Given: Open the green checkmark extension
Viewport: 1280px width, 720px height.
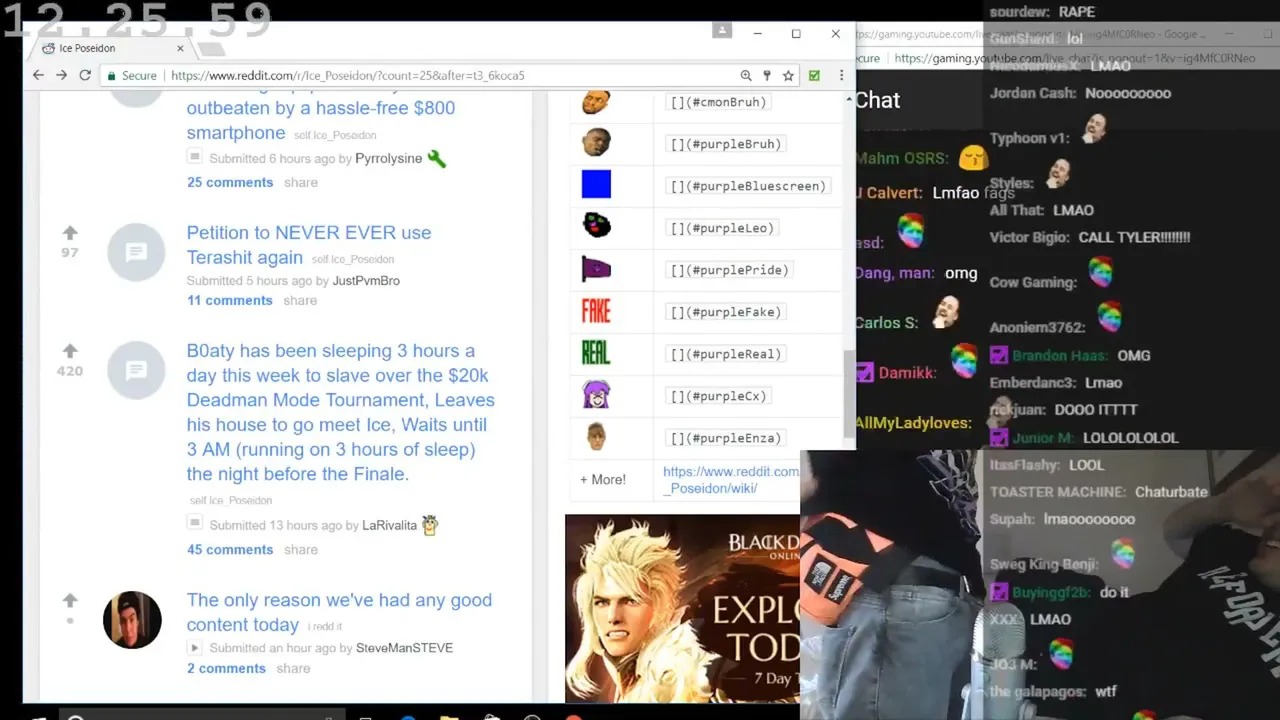Looking at the screenshot, I should pyautogui.click(x=814, y=75).
